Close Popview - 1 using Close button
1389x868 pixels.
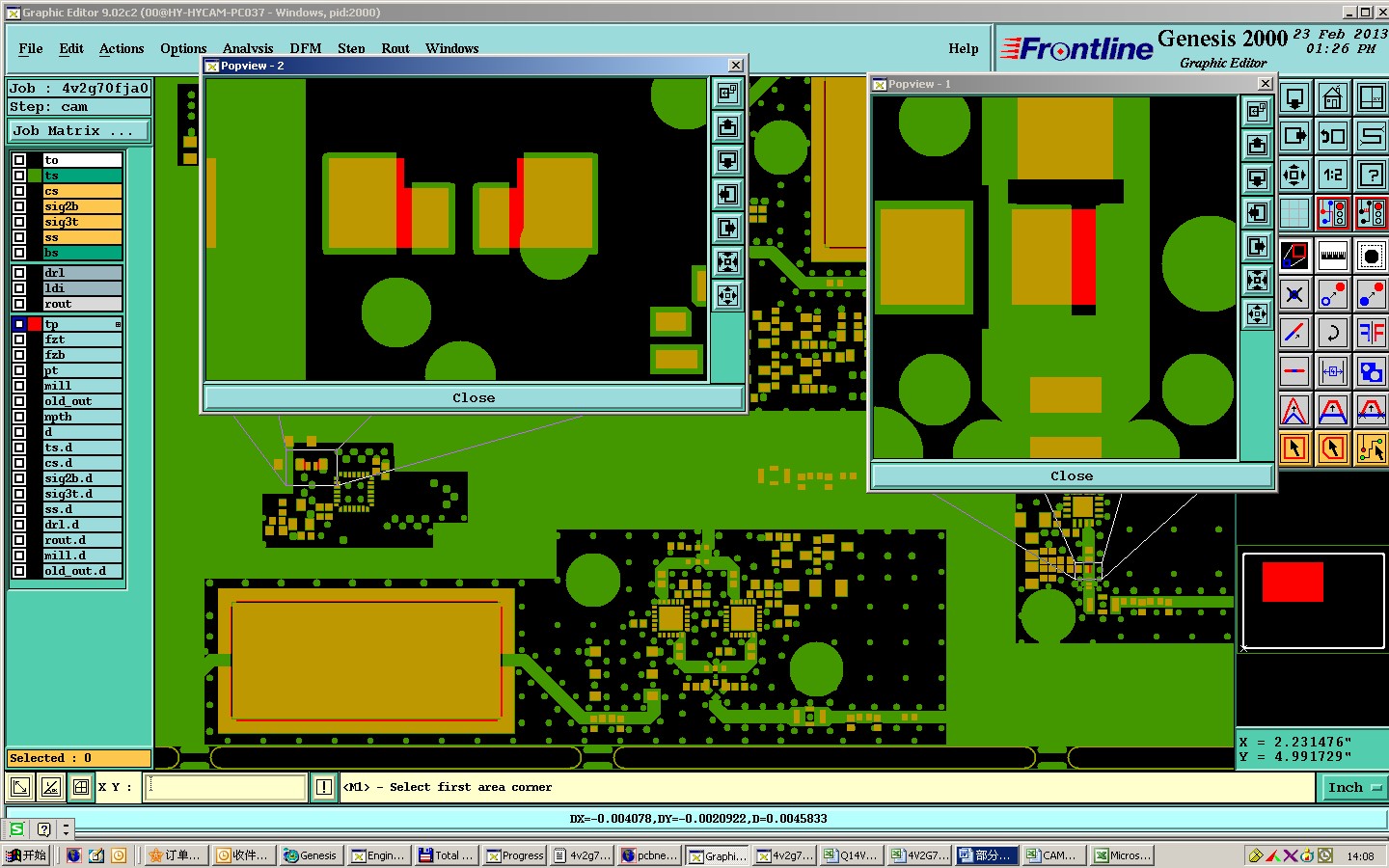1072,475
